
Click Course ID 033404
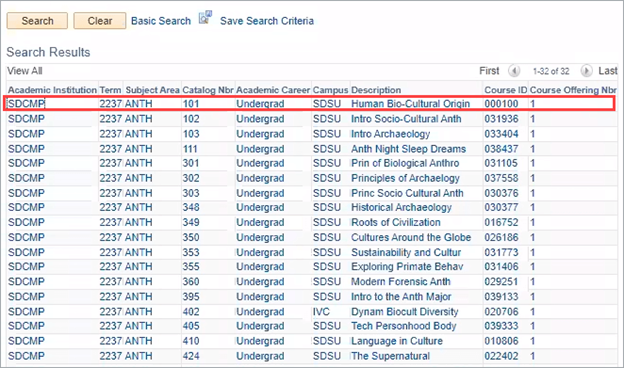501,134
